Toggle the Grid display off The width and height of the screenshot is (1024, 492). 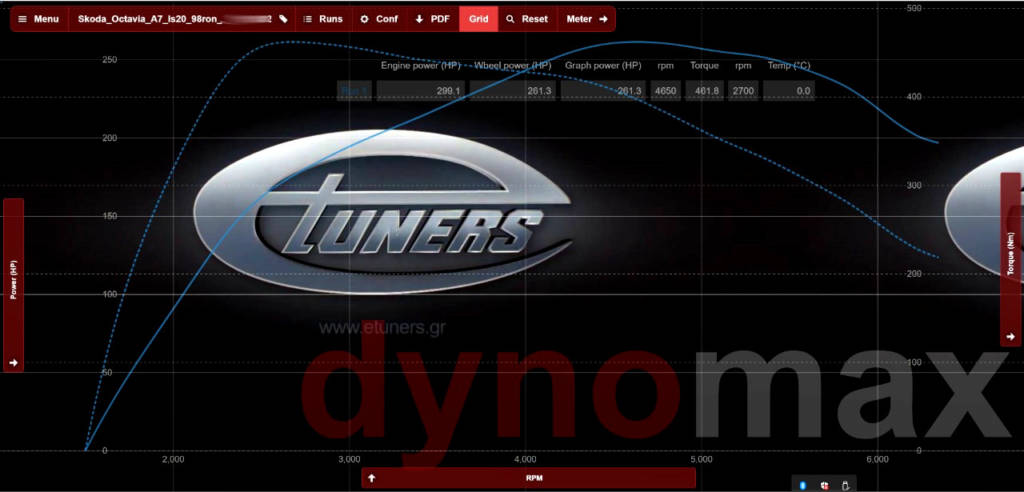478,19
